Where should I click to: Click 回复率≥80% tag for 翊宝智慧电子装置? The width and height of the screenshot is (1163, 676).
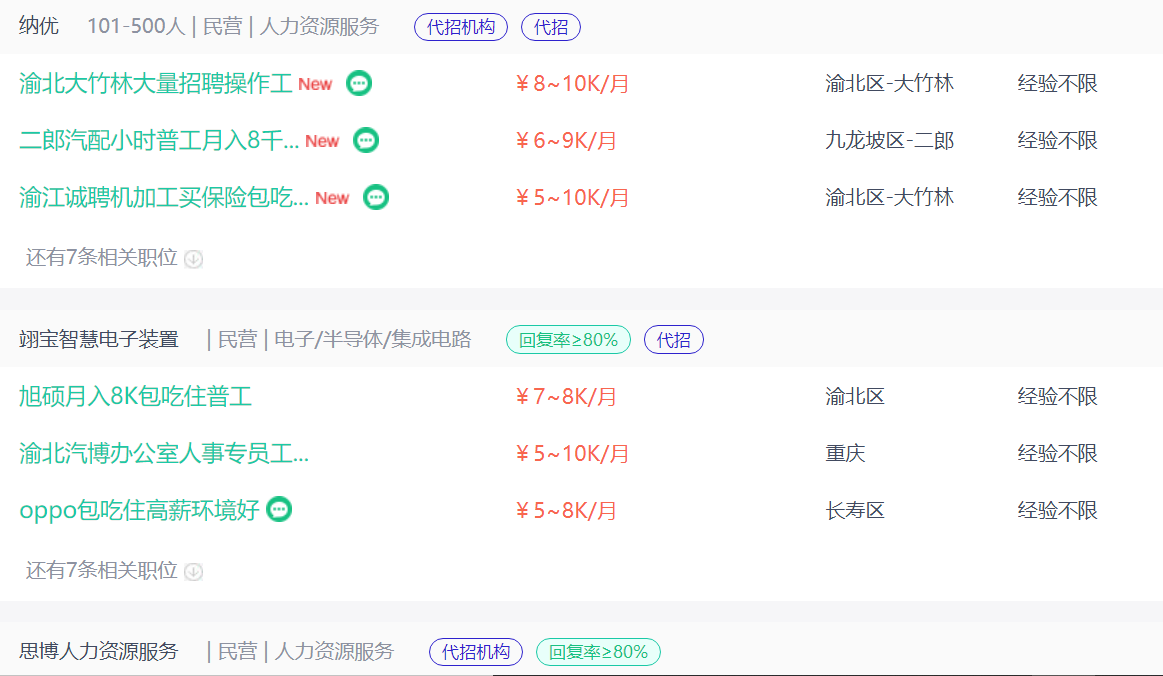coord(569,340)
